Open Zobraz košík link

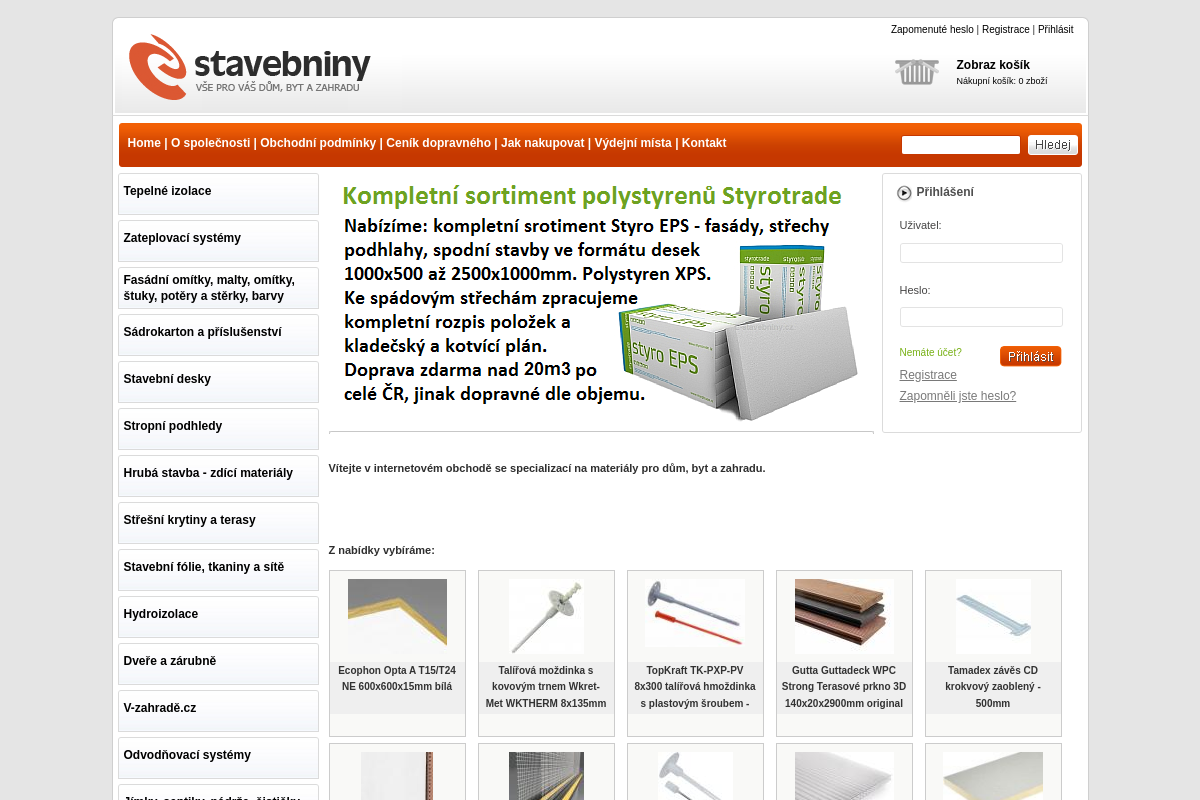tap(993, 65)
